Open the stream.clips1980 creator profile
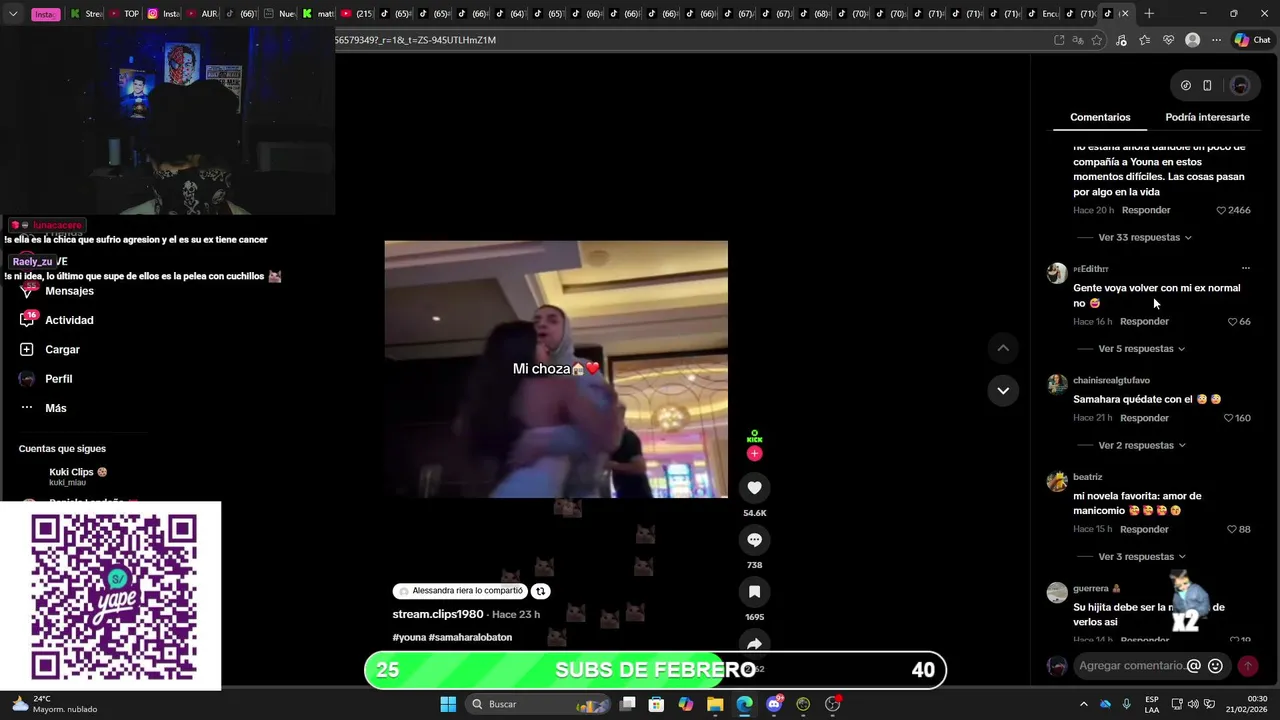This screenshot has height=720, width=1280. pyautogui.click(x=438, y=614)
